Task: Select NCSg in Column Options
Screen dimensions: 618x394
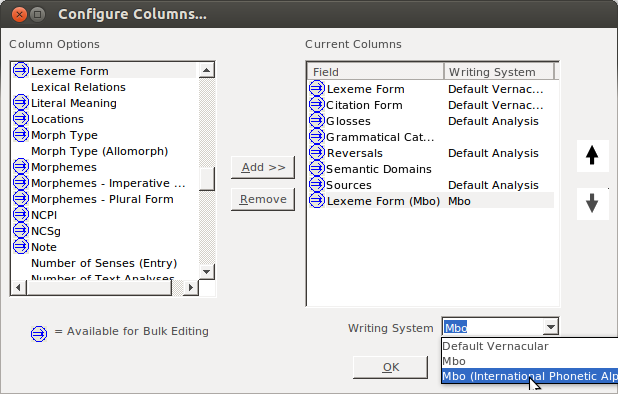Action: click(46, 231)
